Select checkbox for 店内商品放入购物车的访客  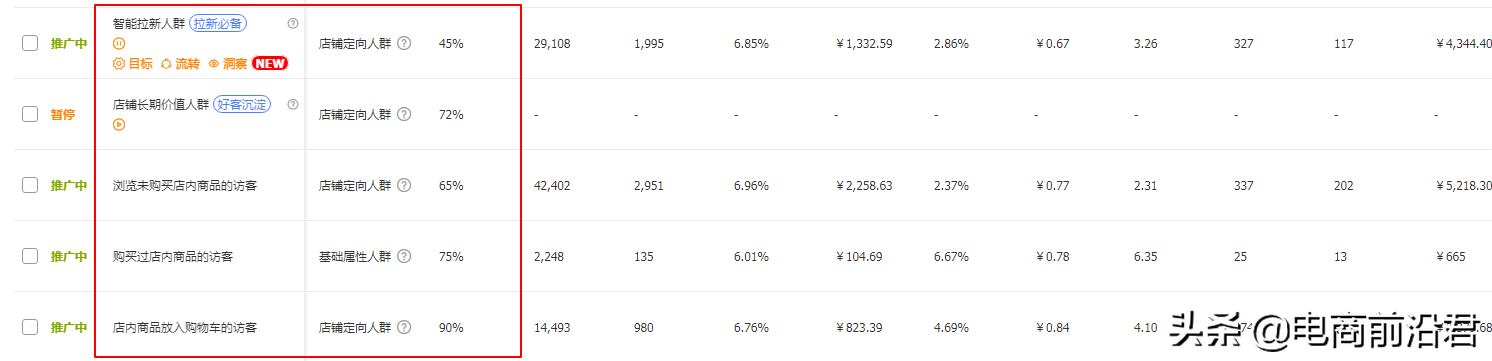(30, 327)
